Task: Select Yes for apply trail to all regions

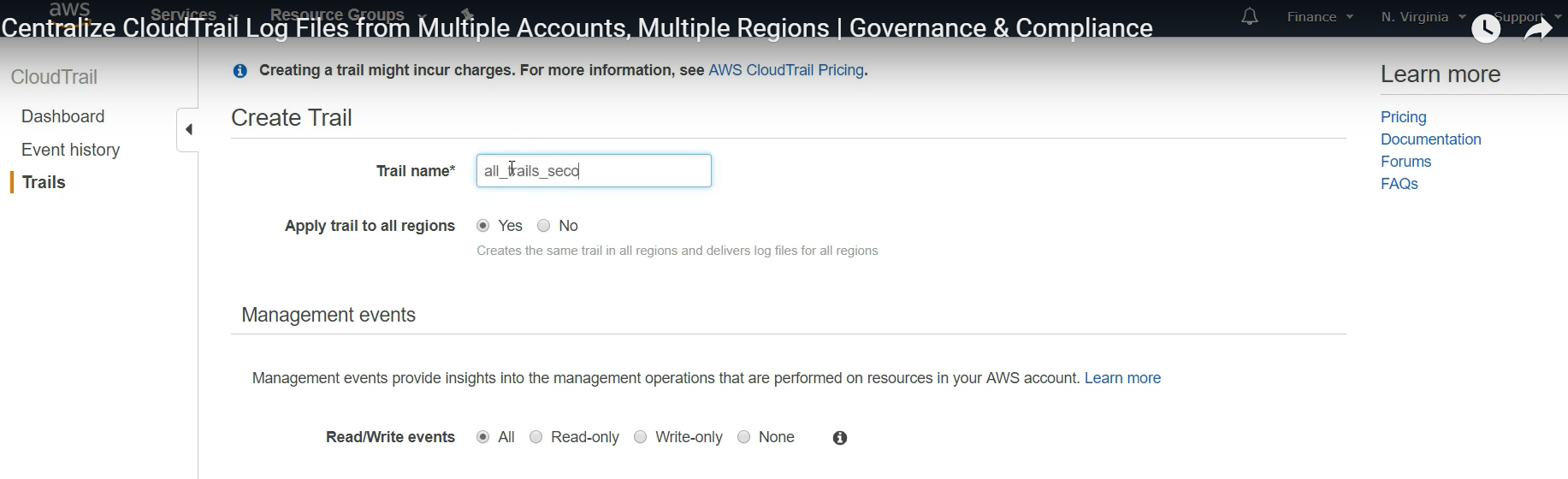Action: [x=483, y=226]
